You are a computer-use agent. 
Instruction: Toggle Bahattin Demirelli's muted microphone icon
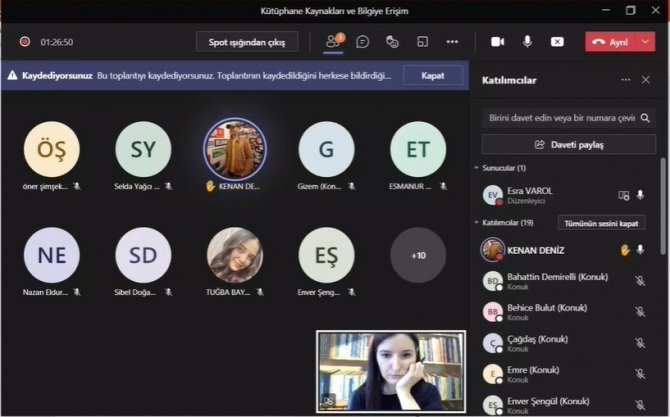click(640, 281)
